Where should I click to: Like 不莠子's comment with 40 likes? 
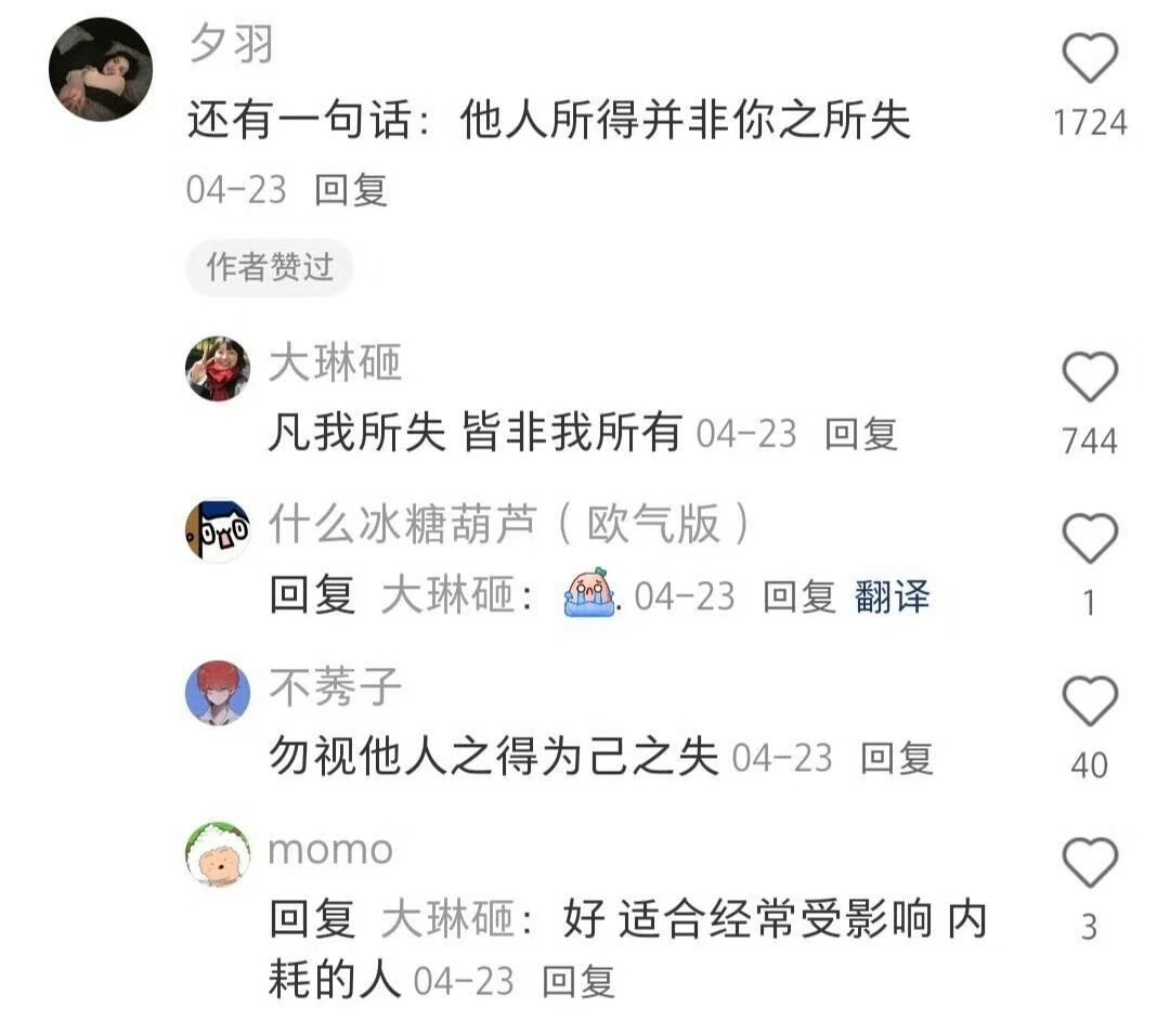(x=1089, y=701)
